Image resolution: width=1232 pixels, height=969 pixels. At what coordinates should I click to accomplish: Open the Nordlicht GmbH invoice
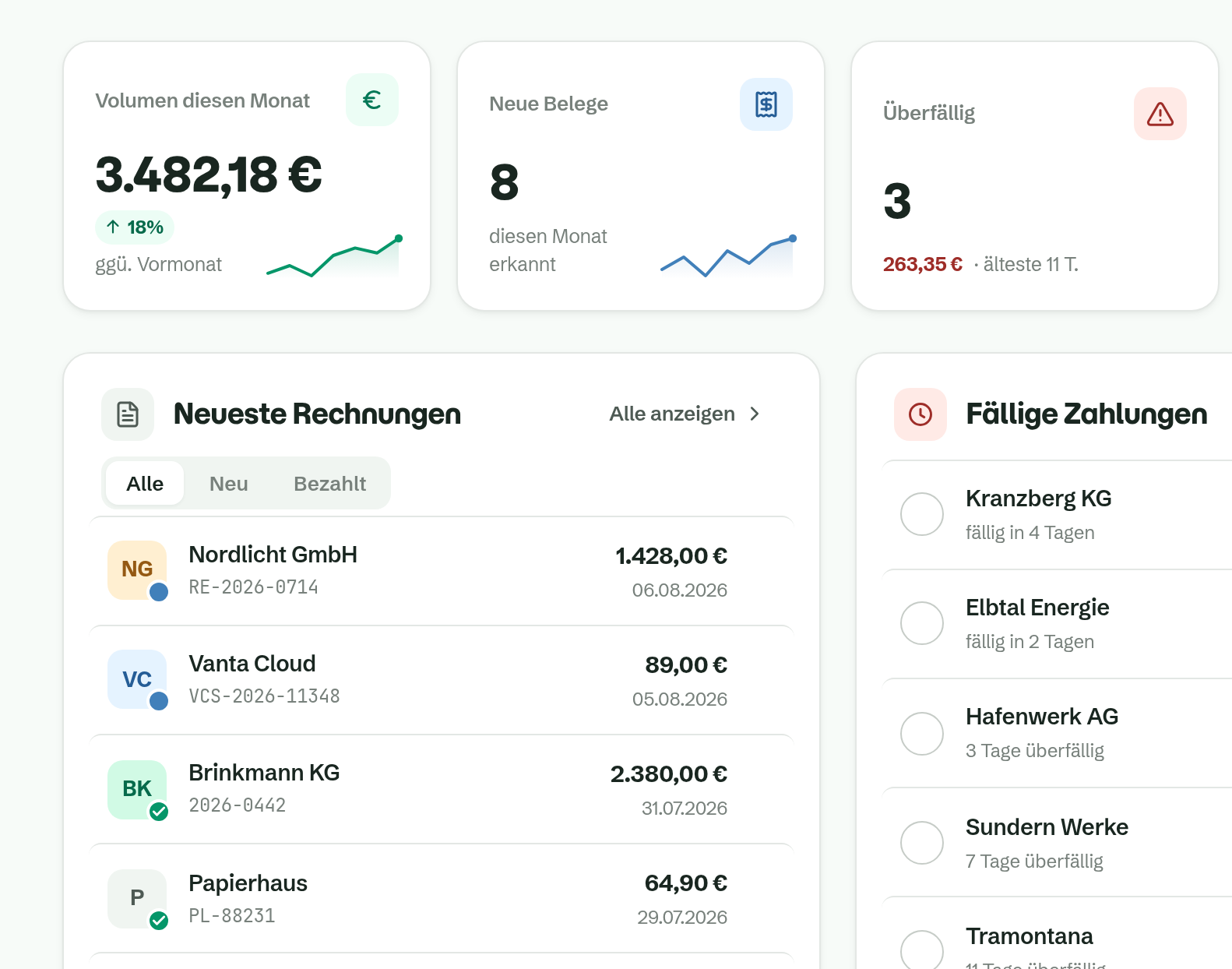point(442,571)
